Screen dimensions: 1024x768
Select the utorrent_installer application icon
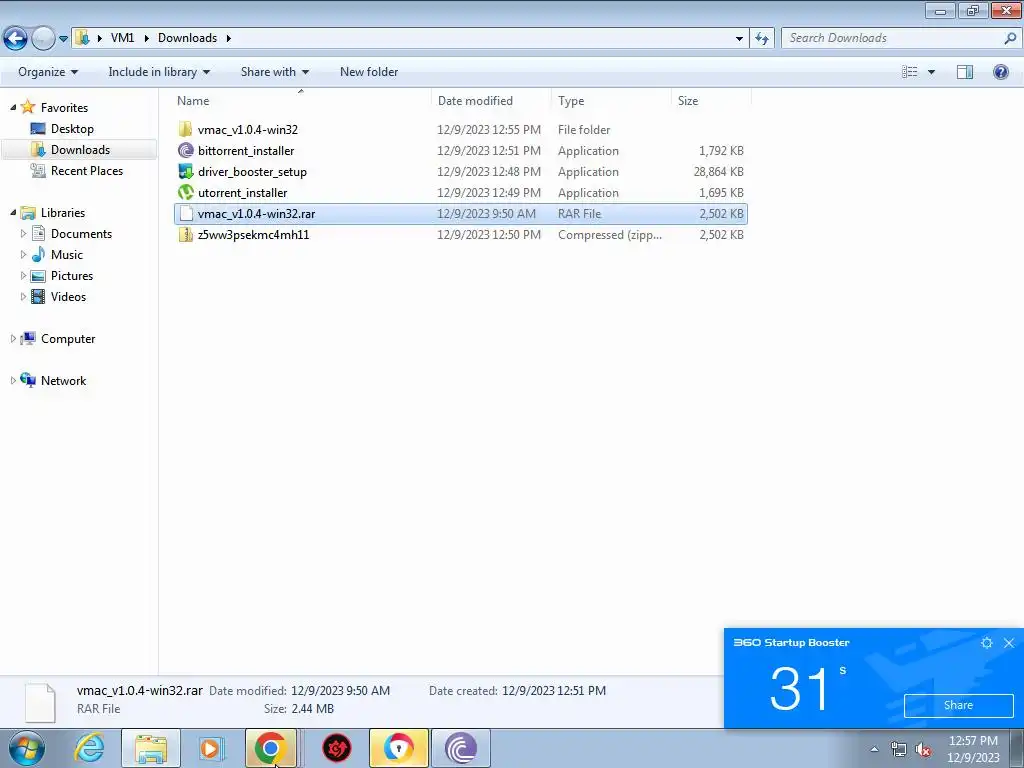click(185, 193)
